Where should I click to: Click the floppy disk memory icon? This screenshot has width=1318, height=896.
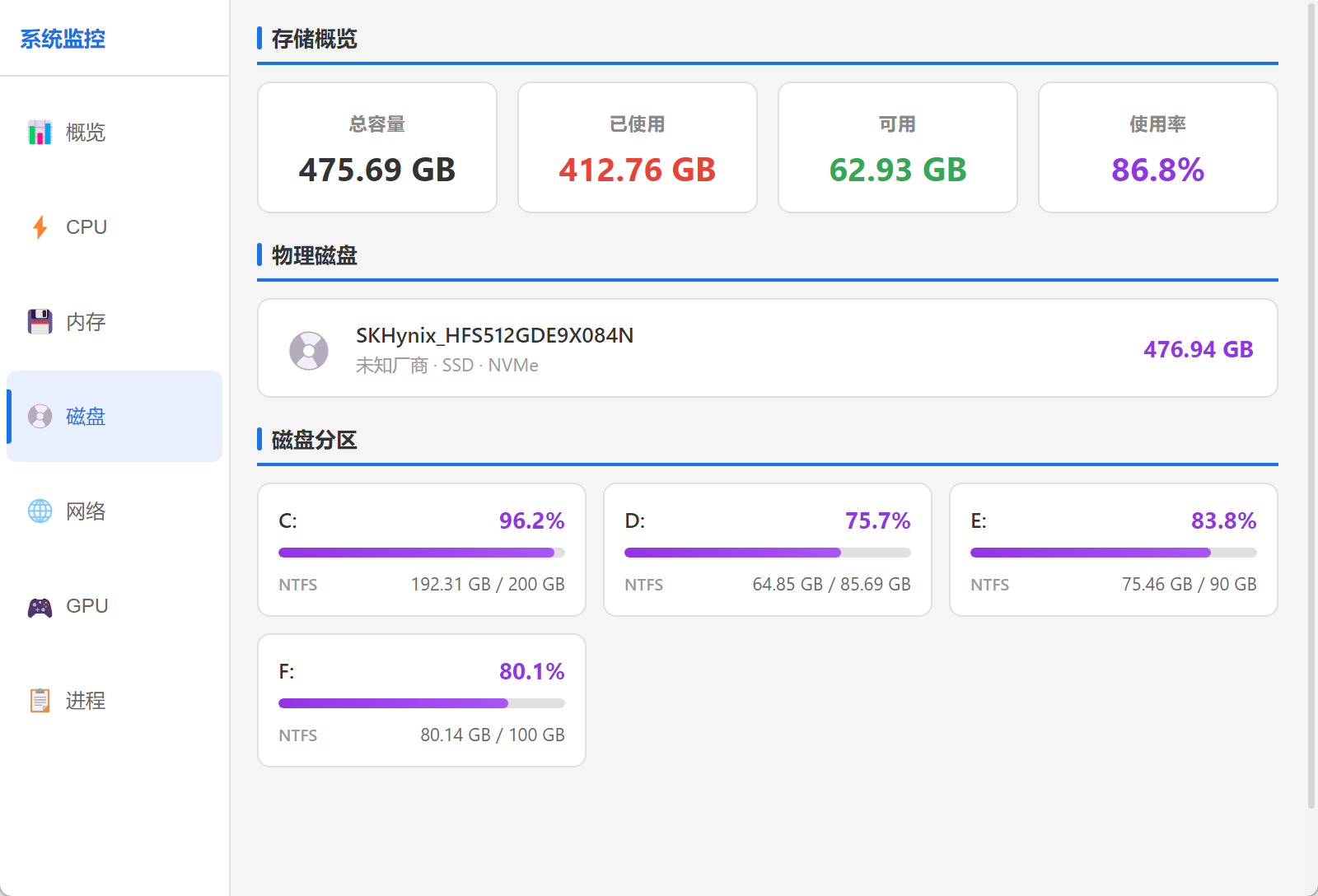pos(40,322)
